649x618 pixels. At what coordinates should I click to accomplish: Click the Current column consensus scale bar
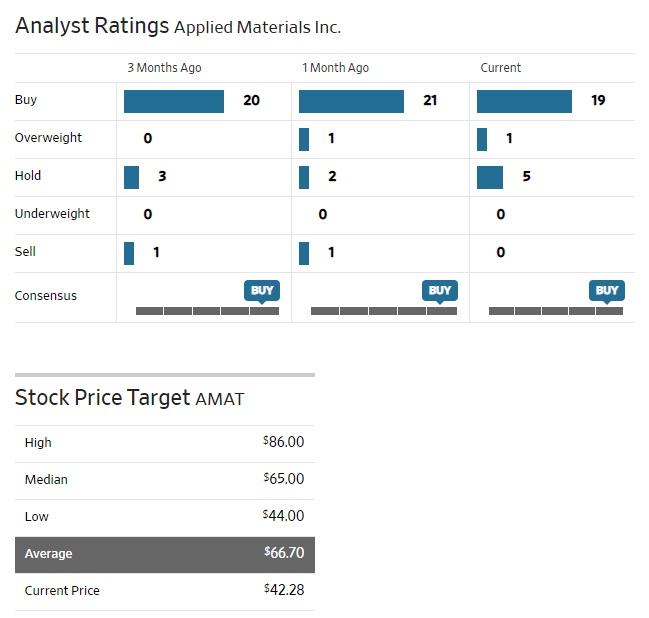coord(555,311)
